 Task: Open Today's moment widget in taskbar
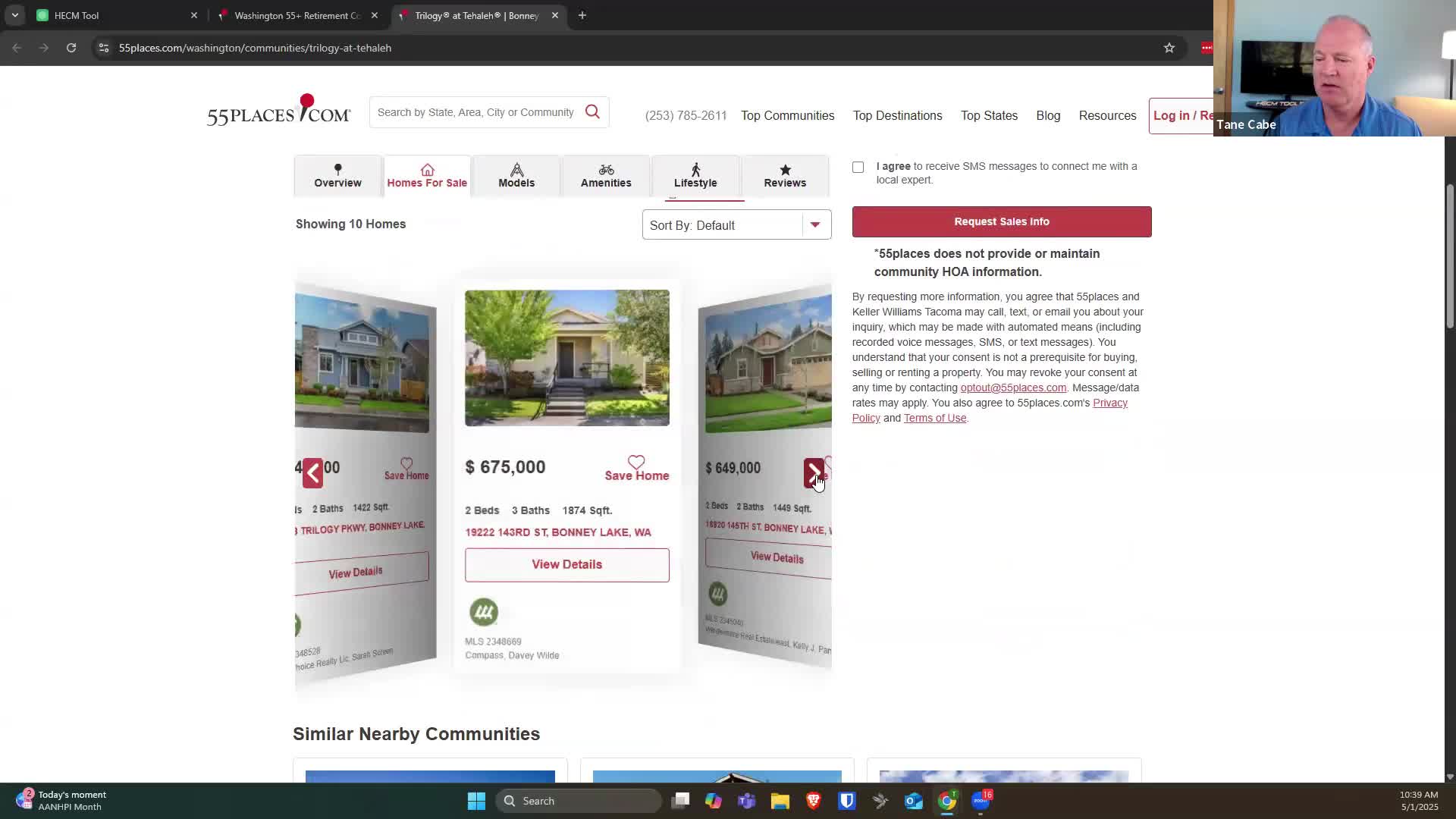(x=61, y=801)
